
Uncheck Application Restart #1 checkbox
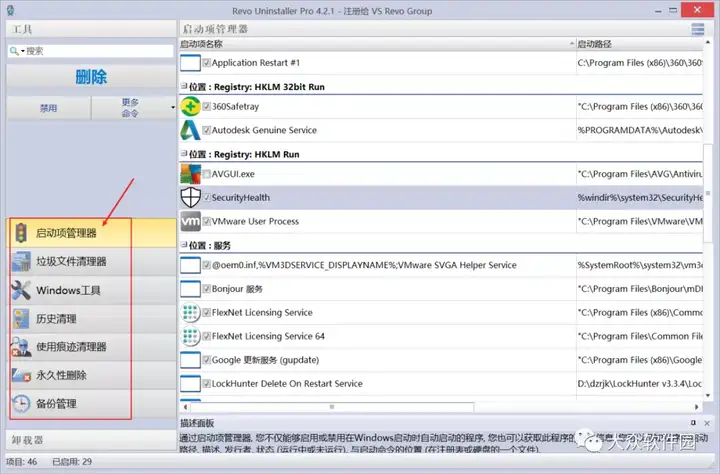207,62
